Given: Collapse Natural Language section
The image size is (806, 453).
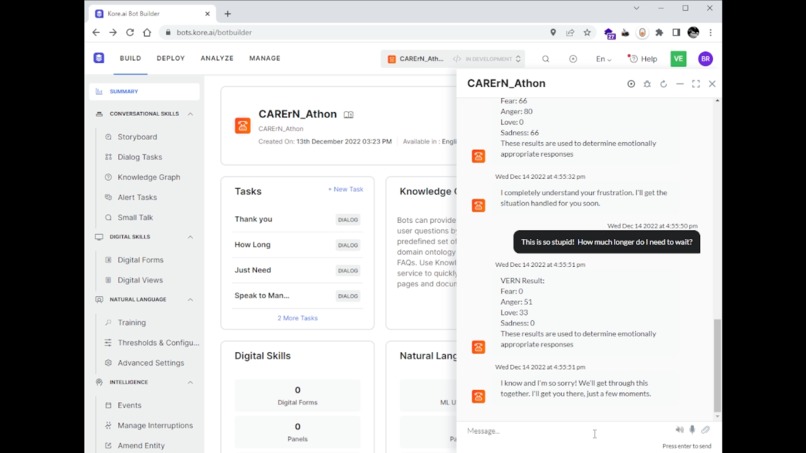Looking at the screenshot, I should pos(190,299).
